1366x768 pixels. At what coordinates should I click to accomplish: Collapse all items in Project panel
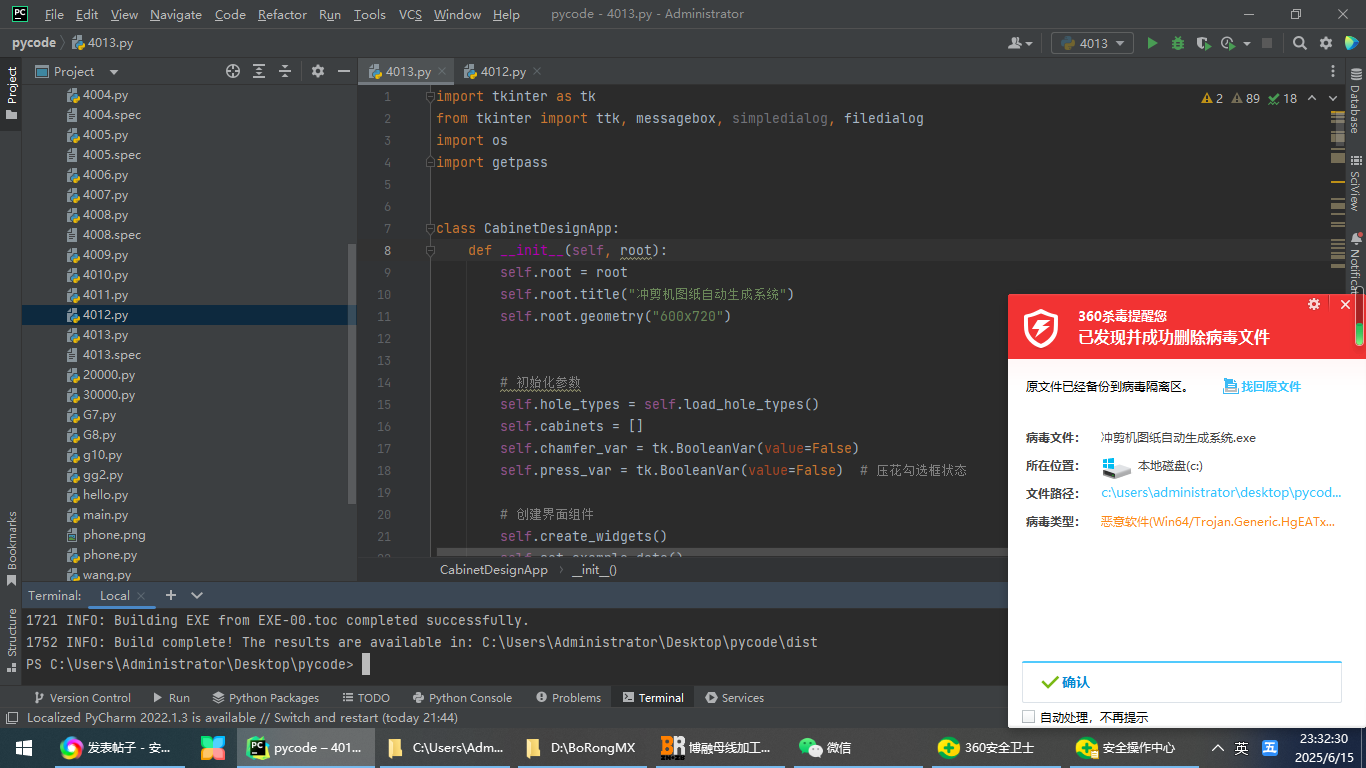(x=285, y=71)
